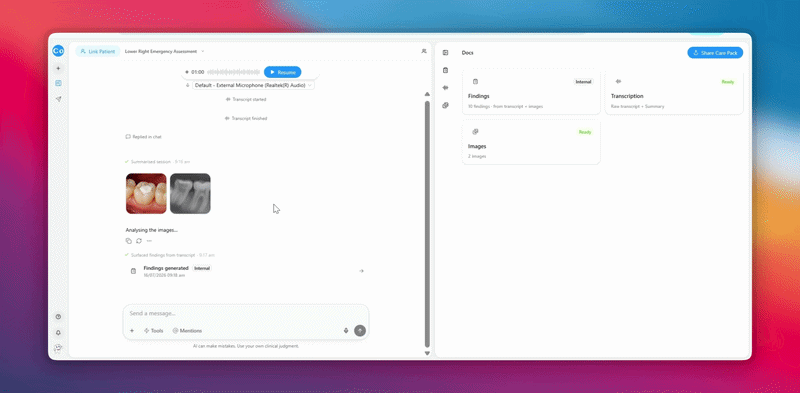Click the Ready badge on Images card

[x=585, y=132]
